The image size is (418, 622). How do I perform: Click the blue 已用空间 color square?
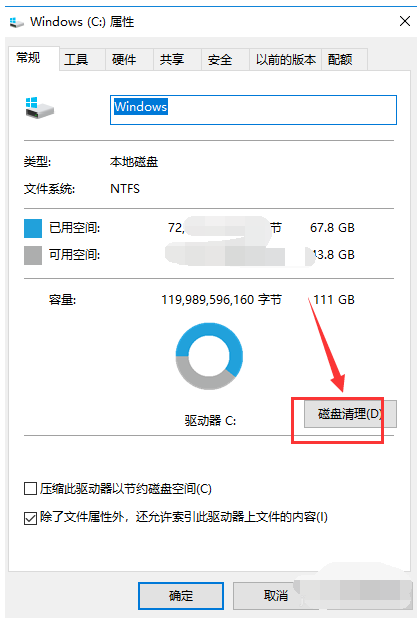[33, 228]
